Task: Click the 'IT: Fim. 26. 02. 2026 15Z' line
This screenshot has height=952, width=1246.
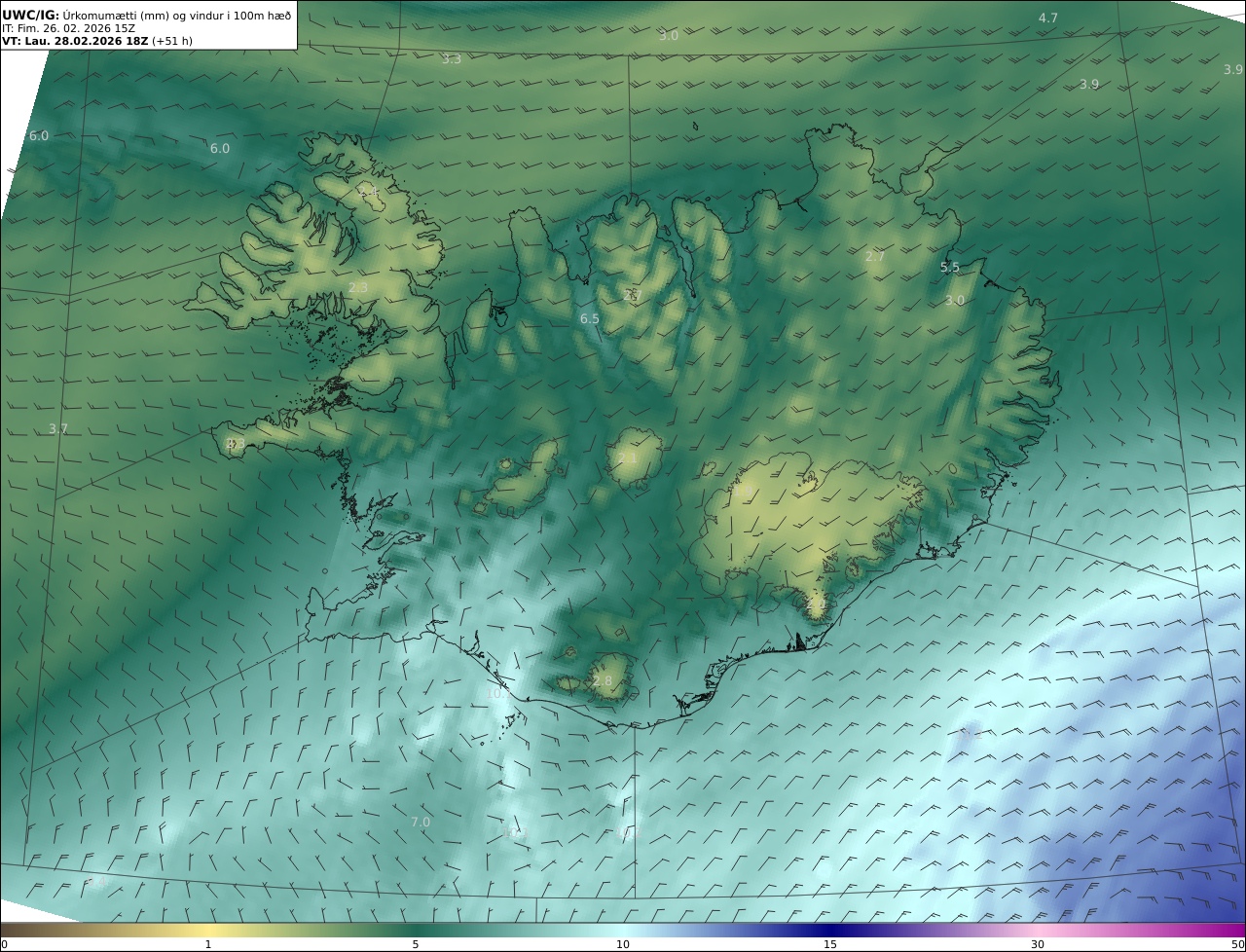Action: [x=68, y=28]
